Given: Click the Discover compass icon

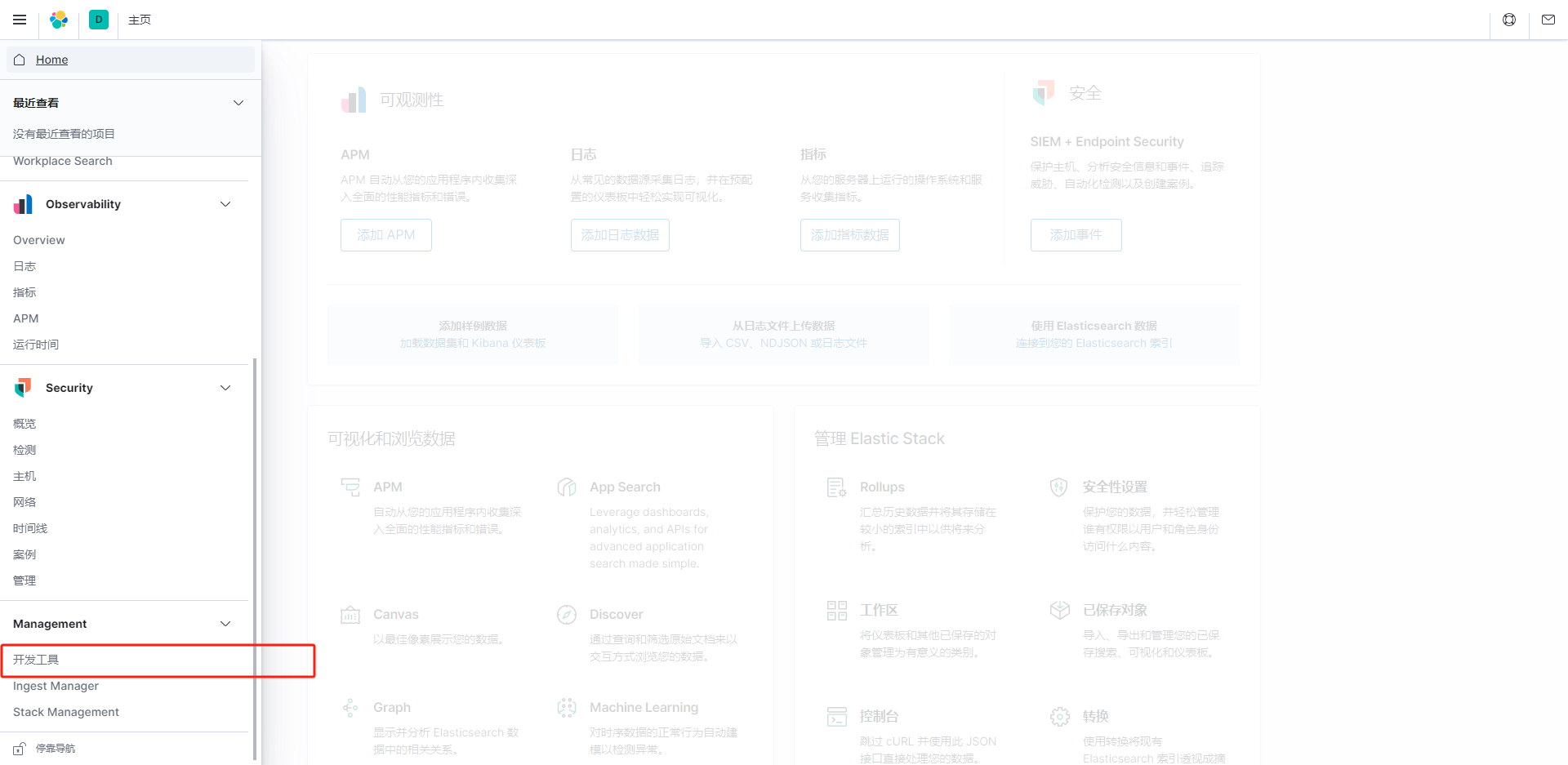Looking at the screenshot, I should point(567,615).
